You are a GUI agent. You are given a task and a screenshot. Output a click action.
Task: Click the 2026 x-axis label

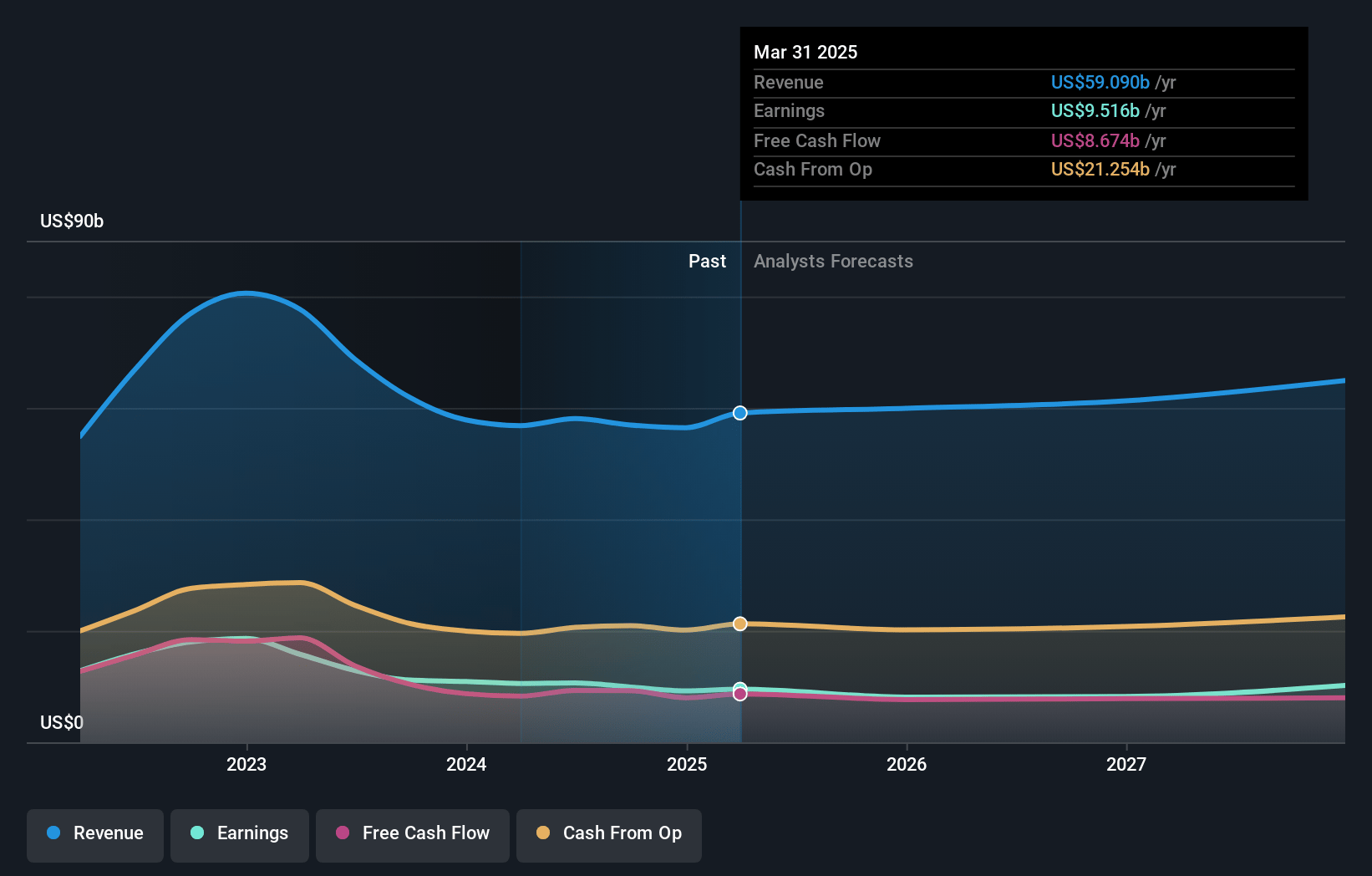(x=907, y=764)
